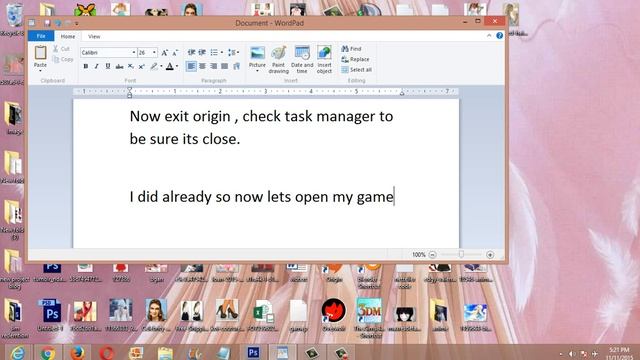Image resolution: width=640 pixels, height=360 pixels.
Task: Open the Calibri font family dropdown
Action: 133,52
